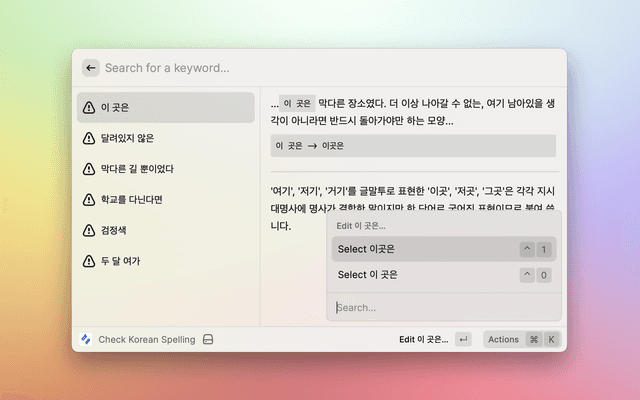The height and width of the screenshot is (400, 640).
Task: Click the '이 곳은 → 이곳은' correction box
Action: point(412,146)
